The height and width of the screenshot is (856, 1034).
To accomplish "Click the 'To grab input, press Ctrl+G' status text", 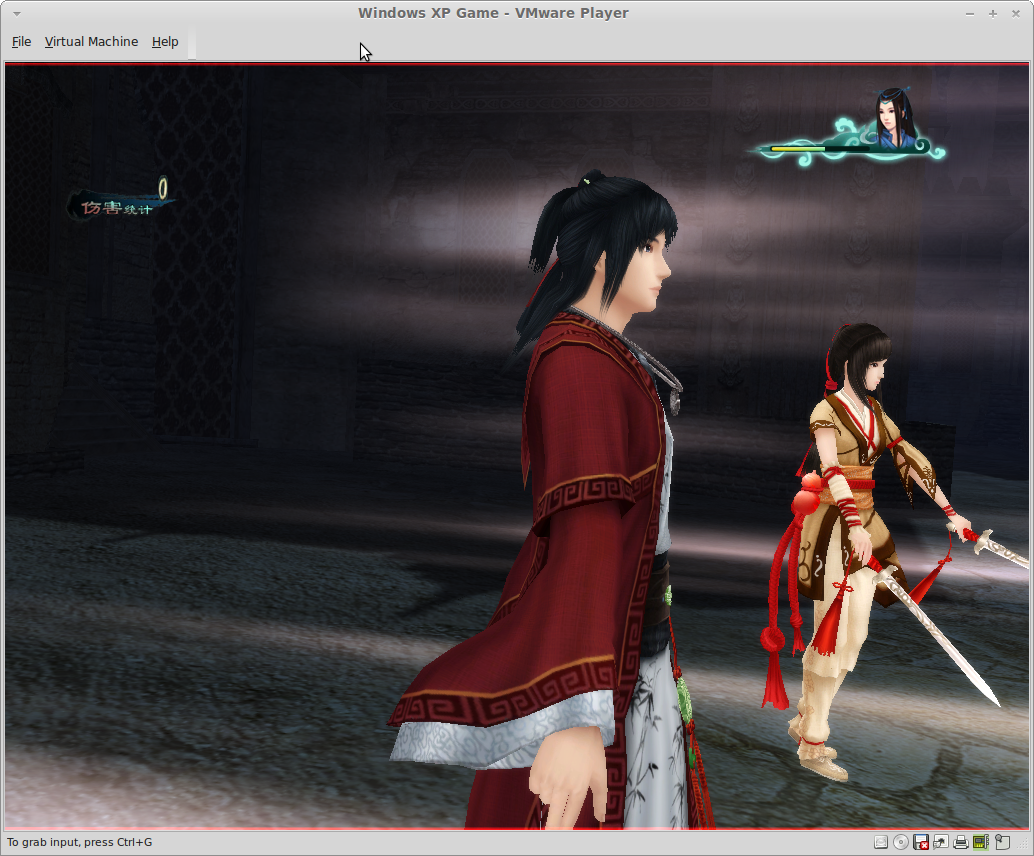I will (x=80, y=842).
